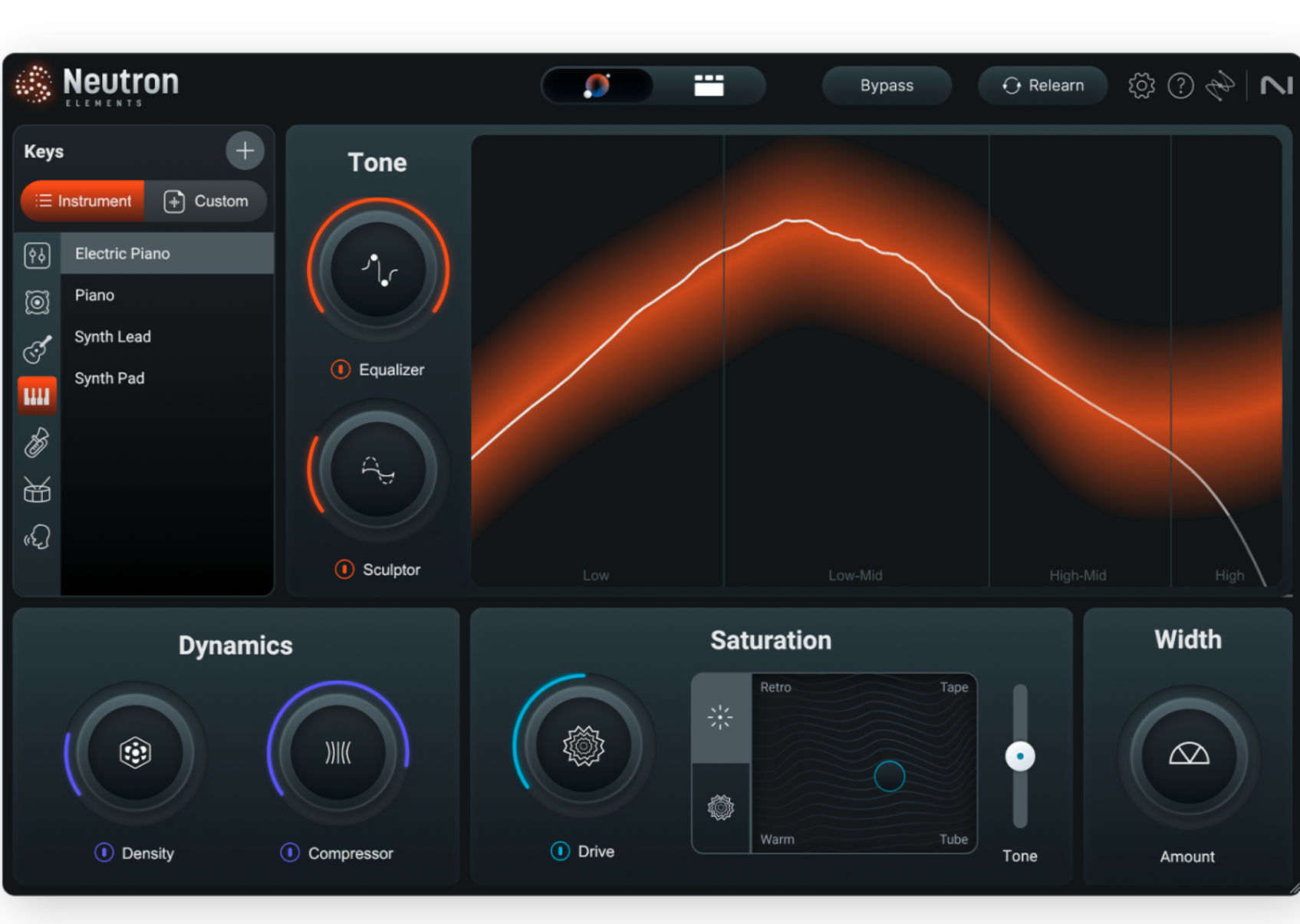Click the Keys category heading
This screenshot has width=1300, height=924.
tap(44, 152)
